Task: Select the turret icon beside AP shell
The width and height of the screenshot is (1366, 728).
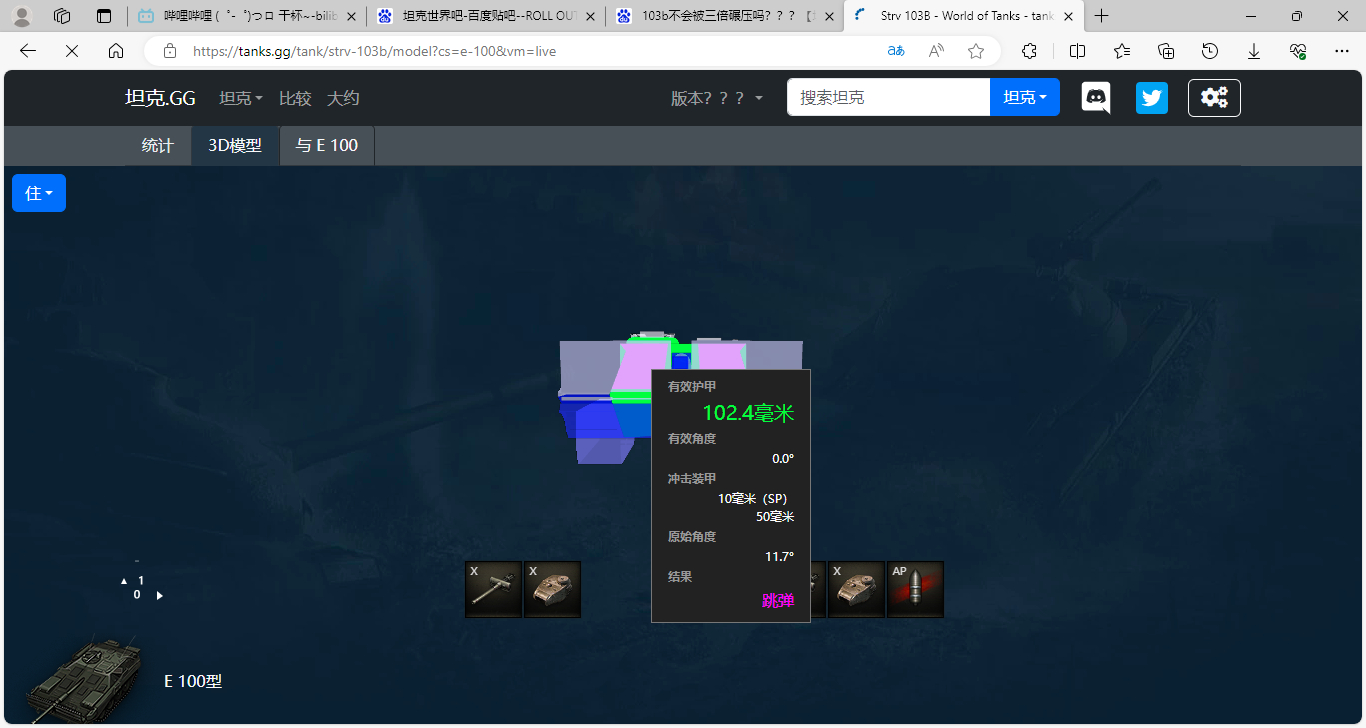Action: click(856, 589)
